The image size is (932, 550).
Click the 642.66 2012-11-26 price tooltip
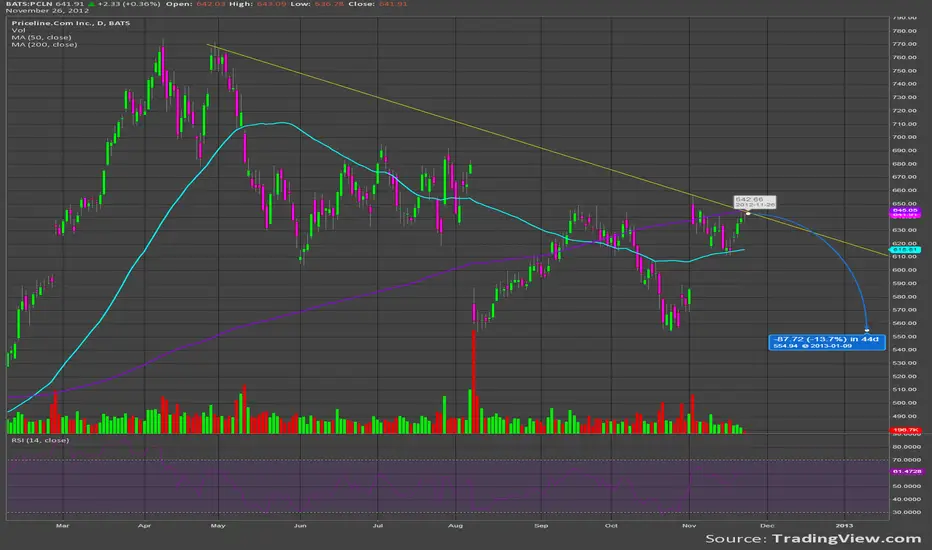pos(755,202)
